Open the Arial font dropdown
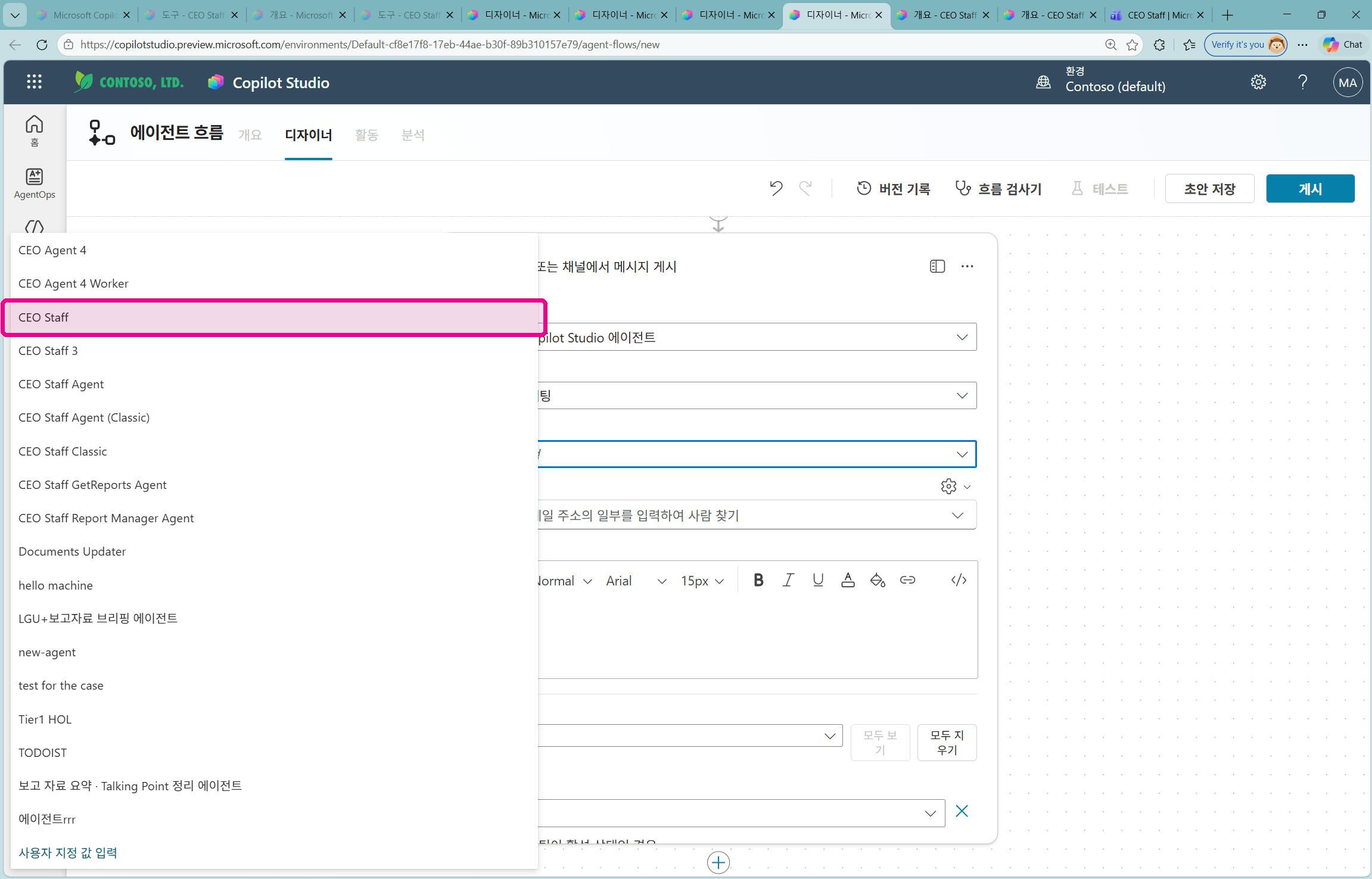 (636, 581)
